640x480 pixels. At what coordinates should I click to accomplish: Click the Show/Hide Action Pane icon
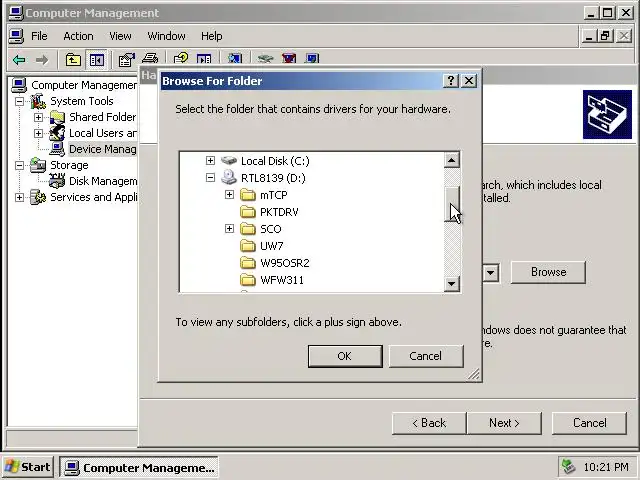(x=204, y=60)
